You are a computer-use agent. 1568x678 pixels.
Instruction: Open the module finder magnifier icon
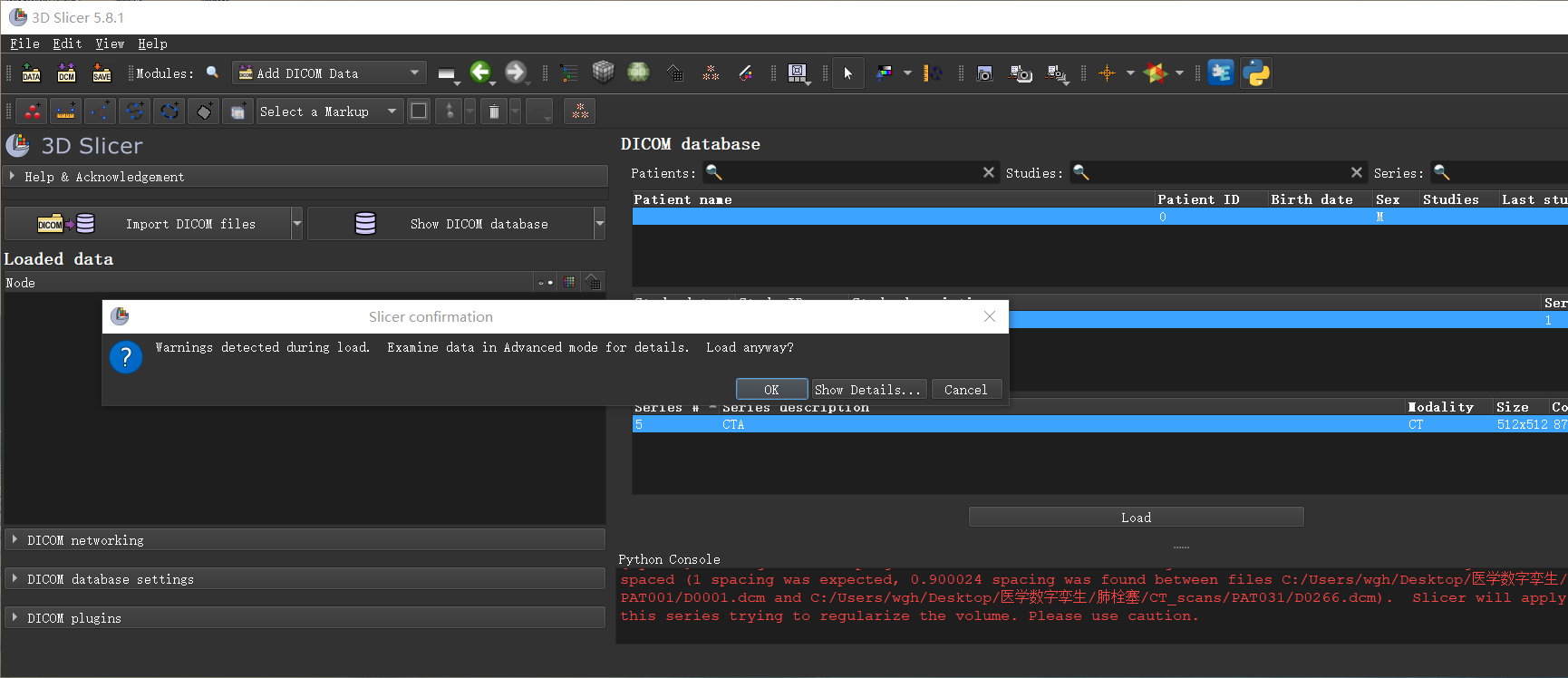click(x=212, y=73)
